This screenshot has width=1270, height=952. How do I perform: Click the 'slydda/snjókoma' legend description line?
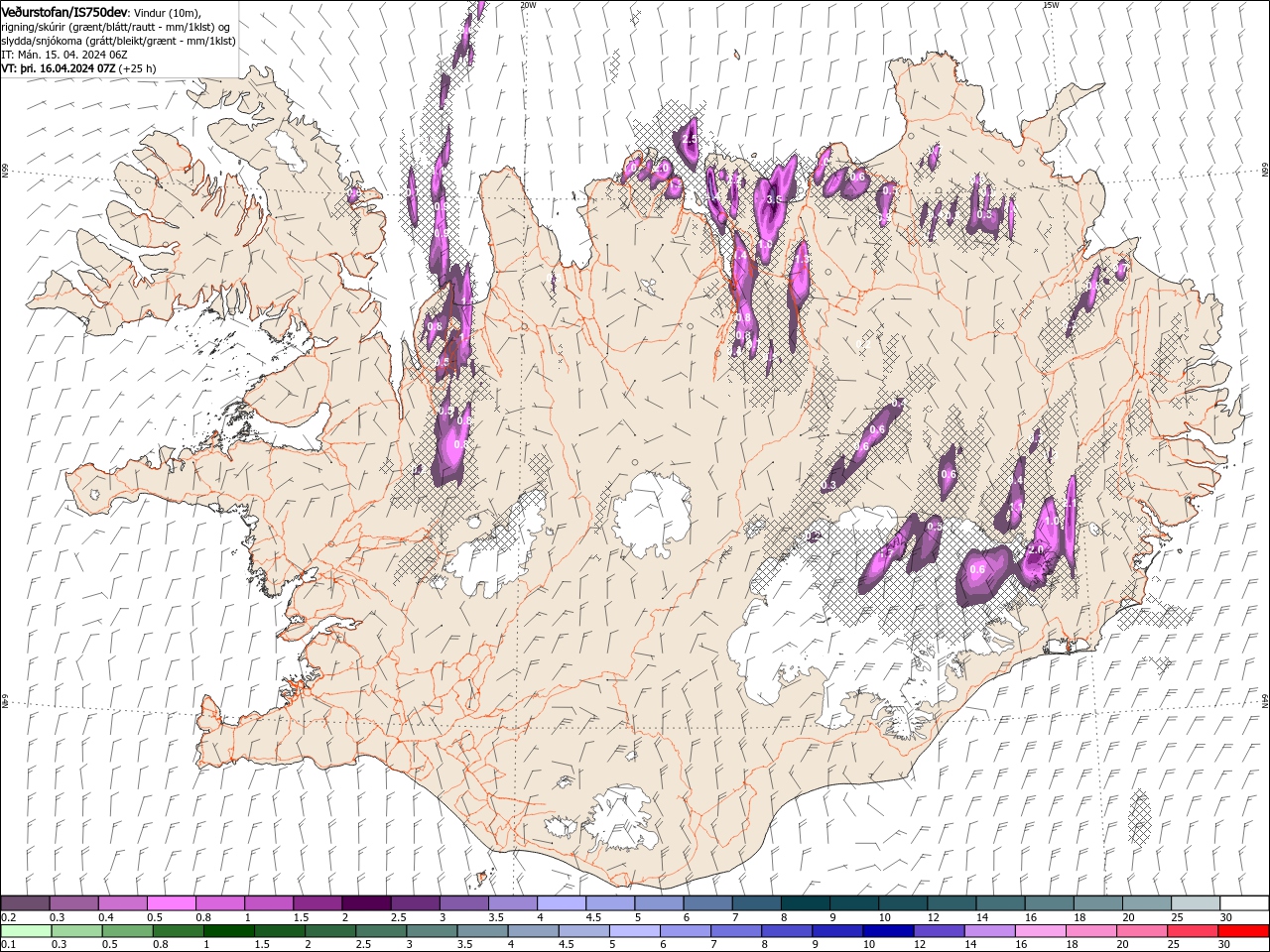[x=118, y=41]
